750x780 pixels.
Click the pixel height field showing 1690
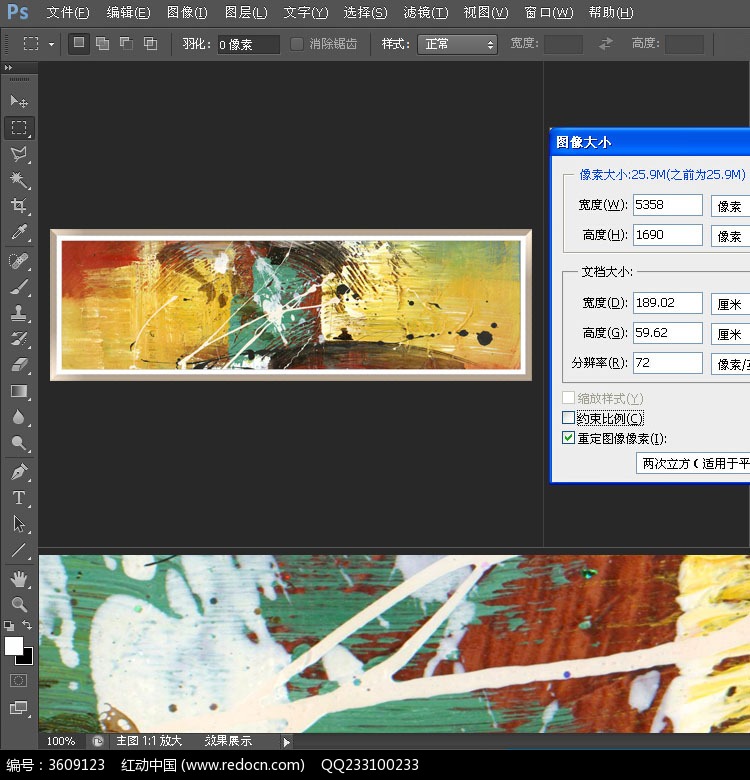667,235
